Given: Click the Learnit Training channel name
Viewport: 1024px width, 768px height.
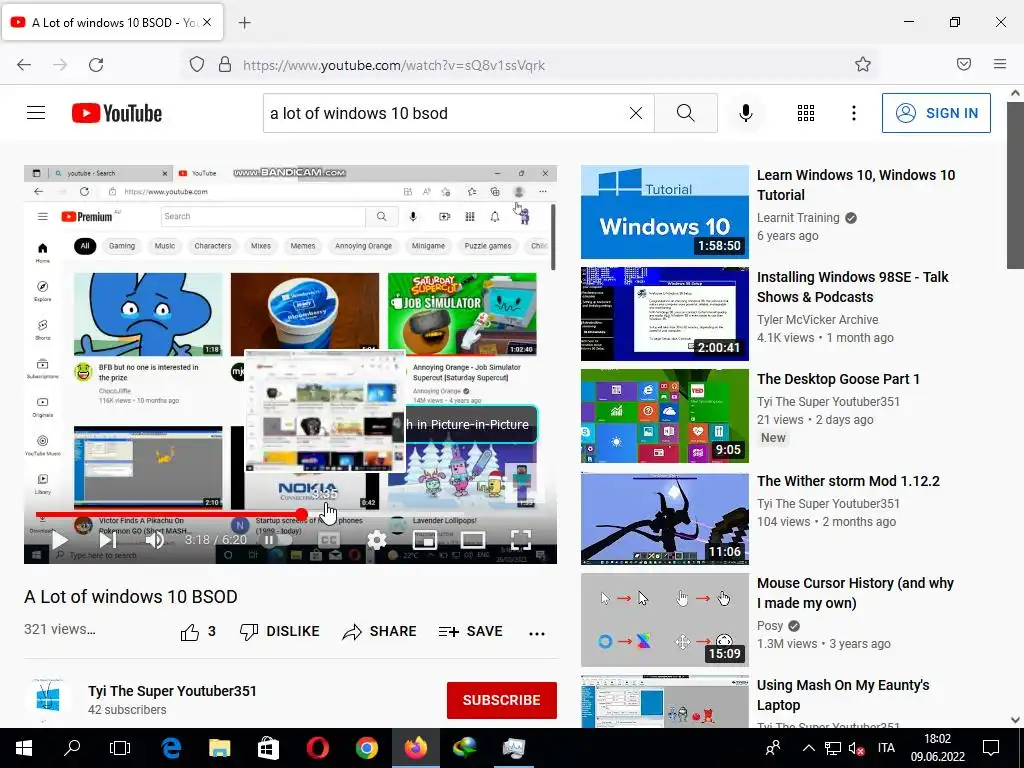Looking at the screenshot, I should [x=798, y=217].
